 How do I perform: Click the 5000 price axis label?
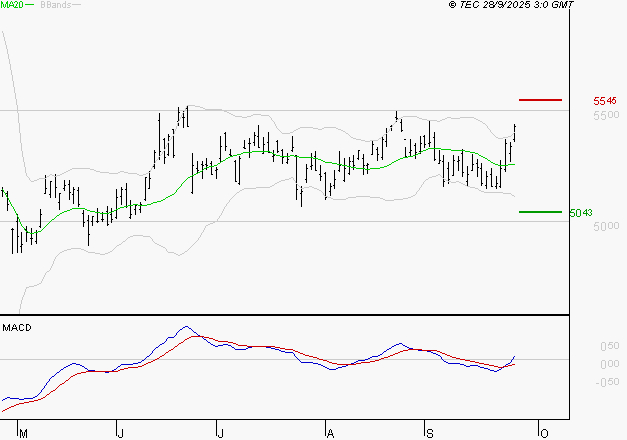606,226
